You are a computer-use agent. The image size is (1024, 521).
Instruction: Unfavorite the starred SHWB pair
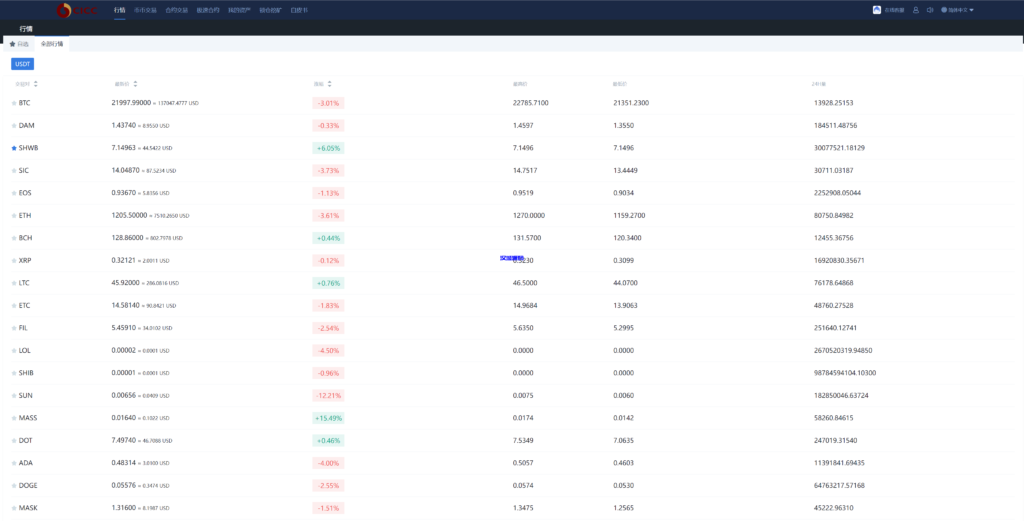tap(14, 148)
